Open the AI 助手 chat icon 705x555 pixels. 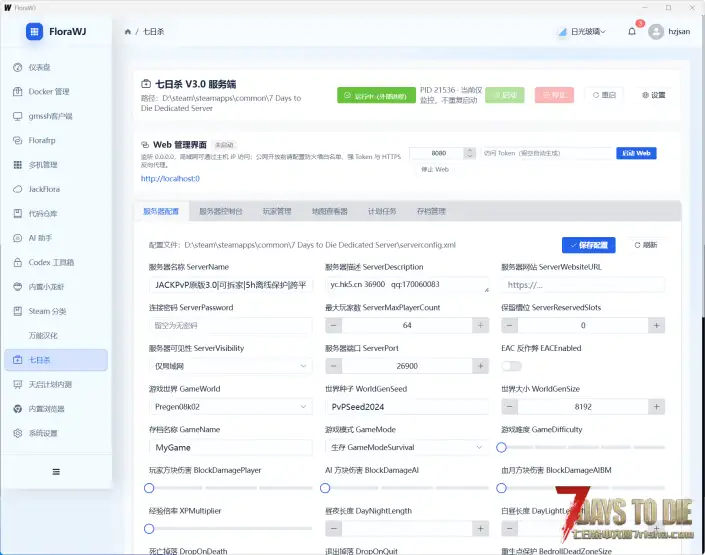[x=18, y=238]
